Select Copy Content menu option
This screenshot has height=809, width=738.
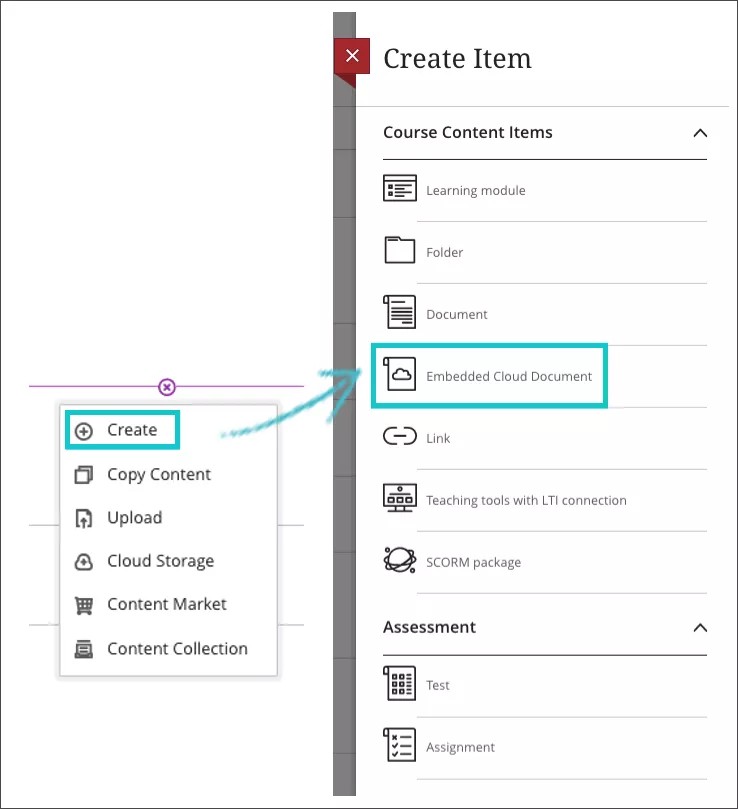pos(158,475)
